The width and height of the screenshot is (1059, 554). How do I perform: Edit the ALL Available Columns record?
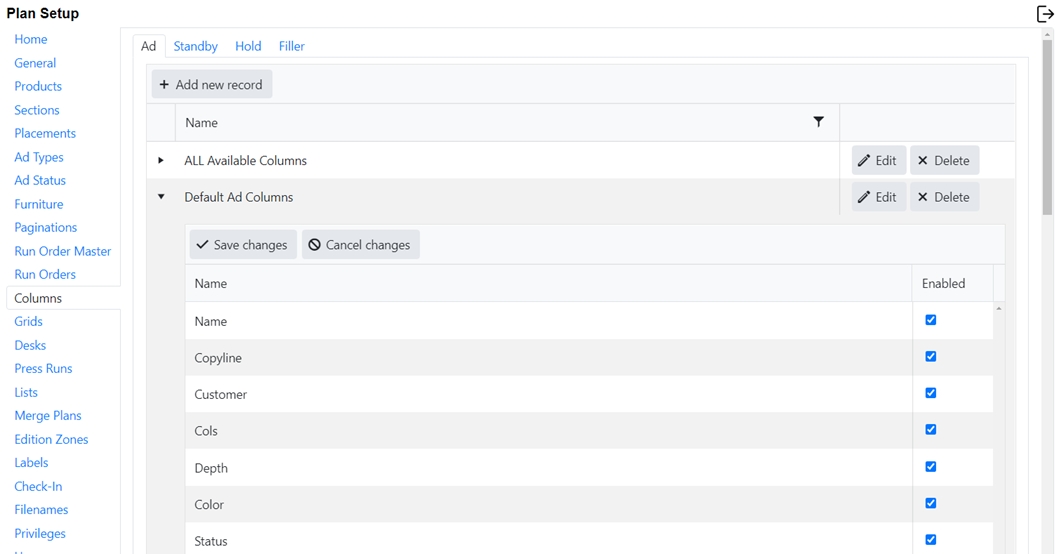878,161
